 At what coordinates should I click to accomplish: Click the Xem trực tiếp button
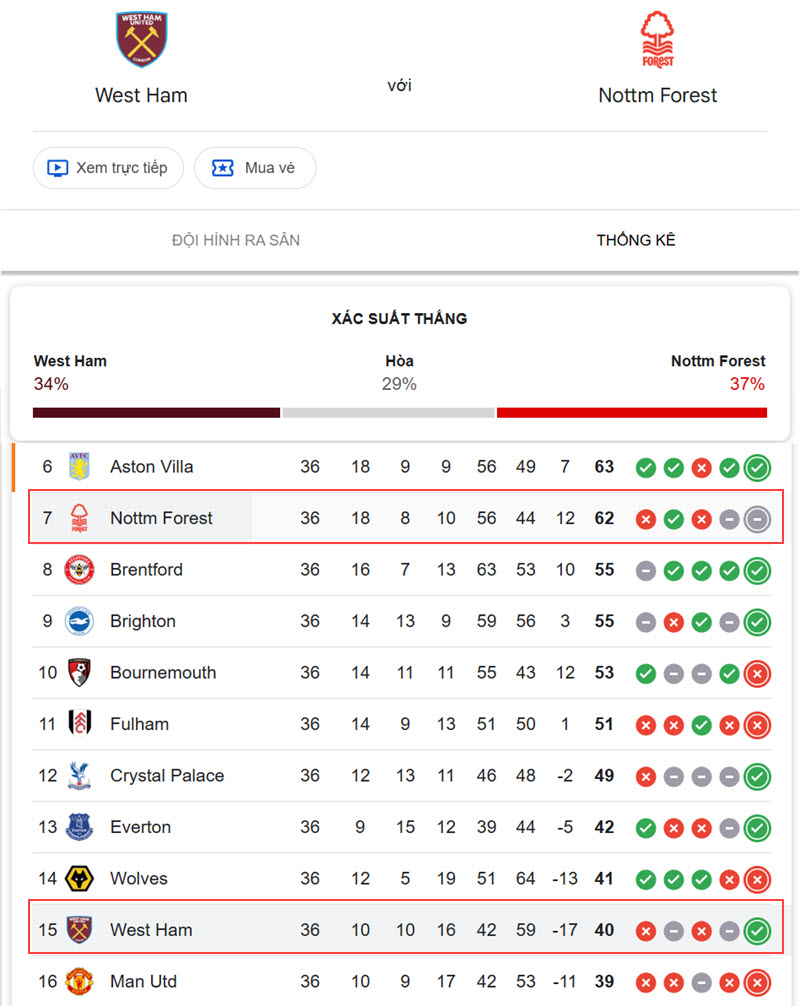[108, 168]
